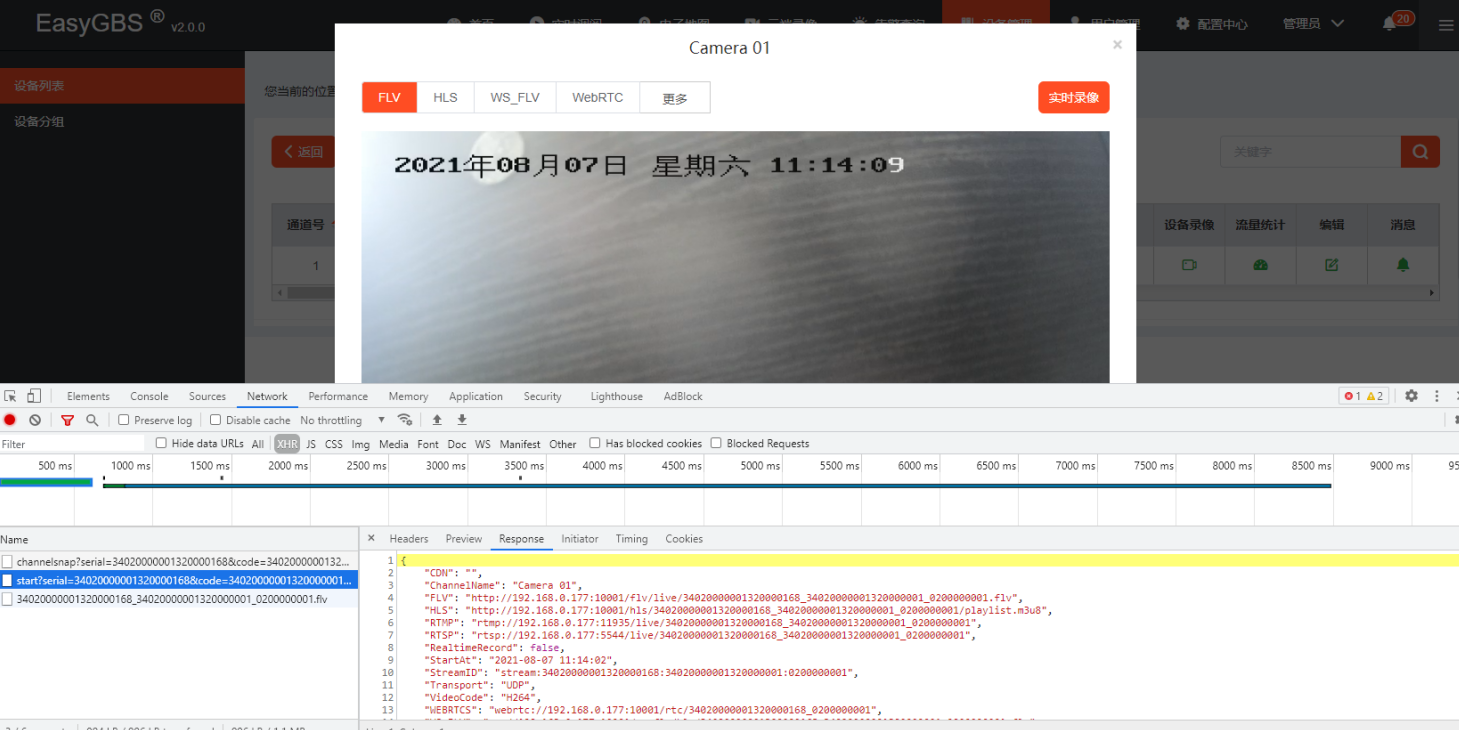Image resolution: width=1459 pixels, height=730 pixels.
Task: Expand the 管理员 user dropdown
Action: [x=1313, y=24]
